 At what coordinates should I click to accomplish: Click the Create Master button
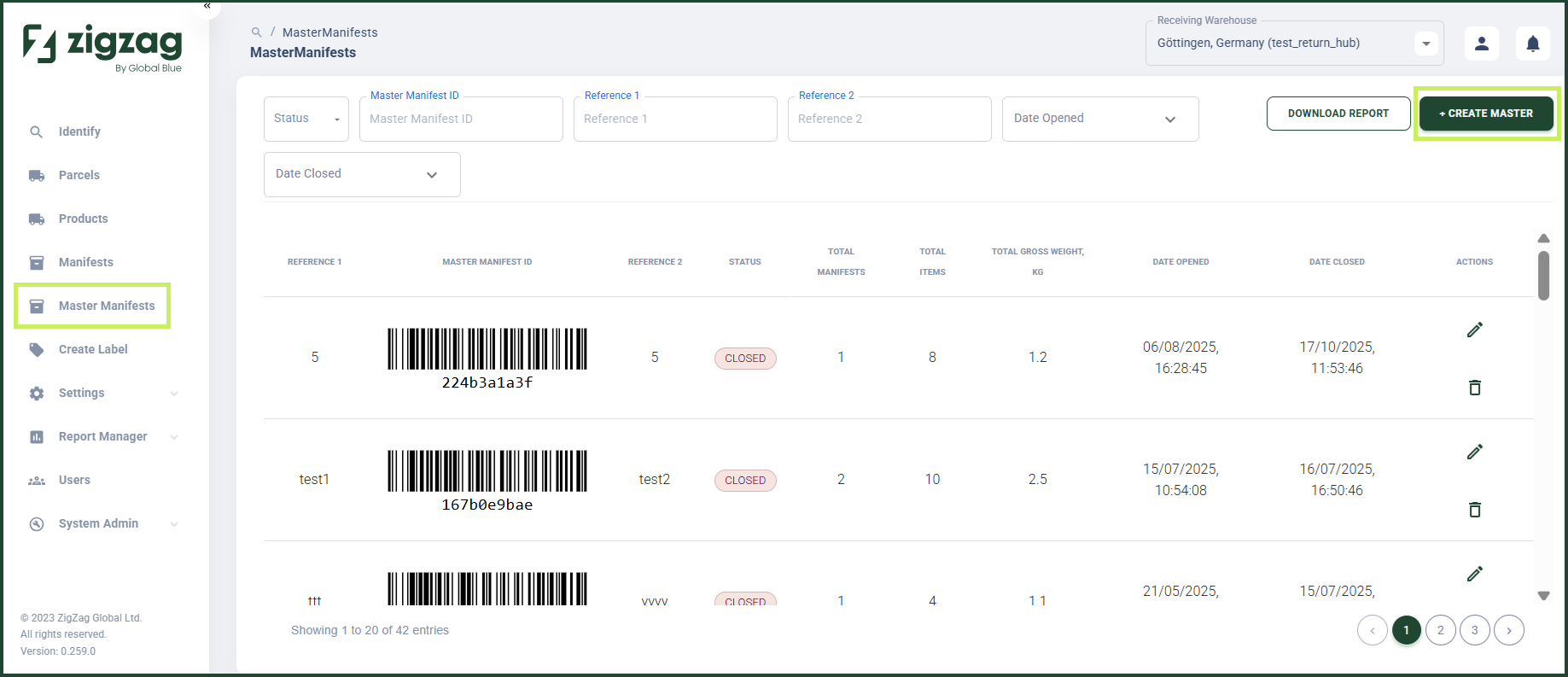(x=1486, y=114)
